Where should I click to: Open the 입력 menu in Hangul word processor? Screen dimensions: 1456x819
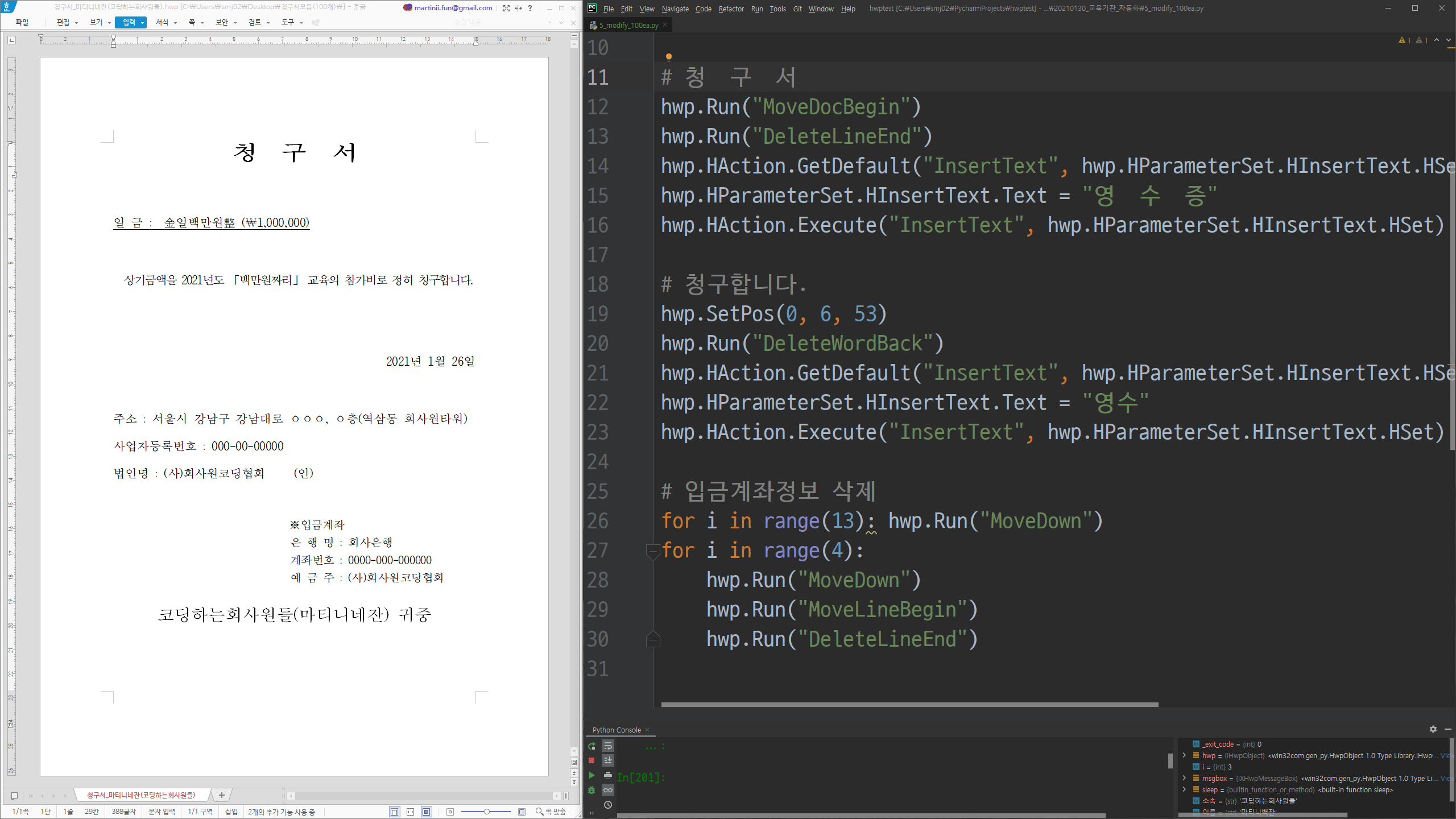pos(130,22)
